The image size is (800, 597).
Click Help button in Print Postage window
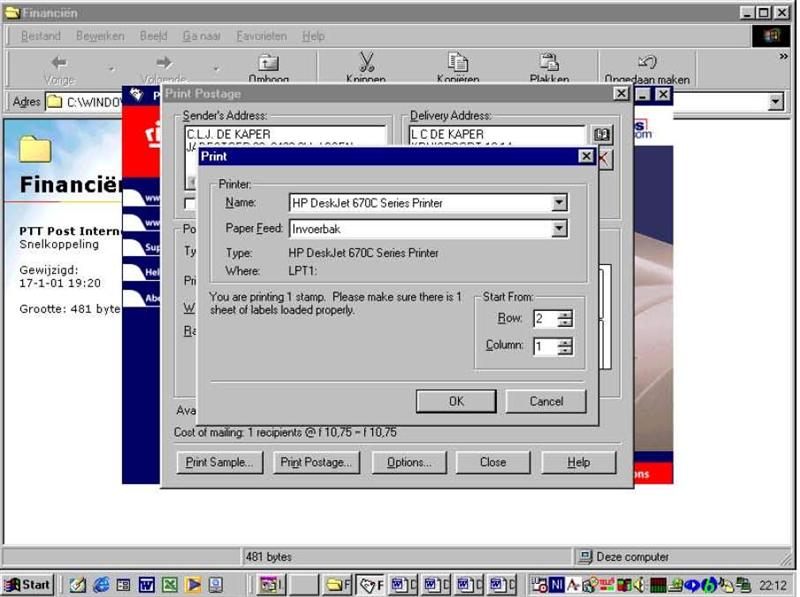[x=579, y=462]
